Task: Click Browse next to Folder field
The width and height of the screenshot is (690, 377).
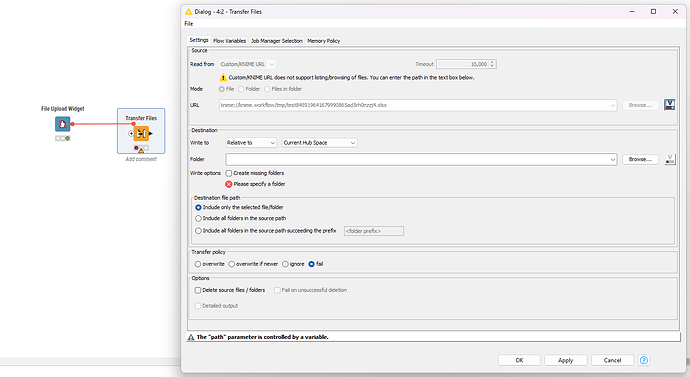Action: (640, 159)
